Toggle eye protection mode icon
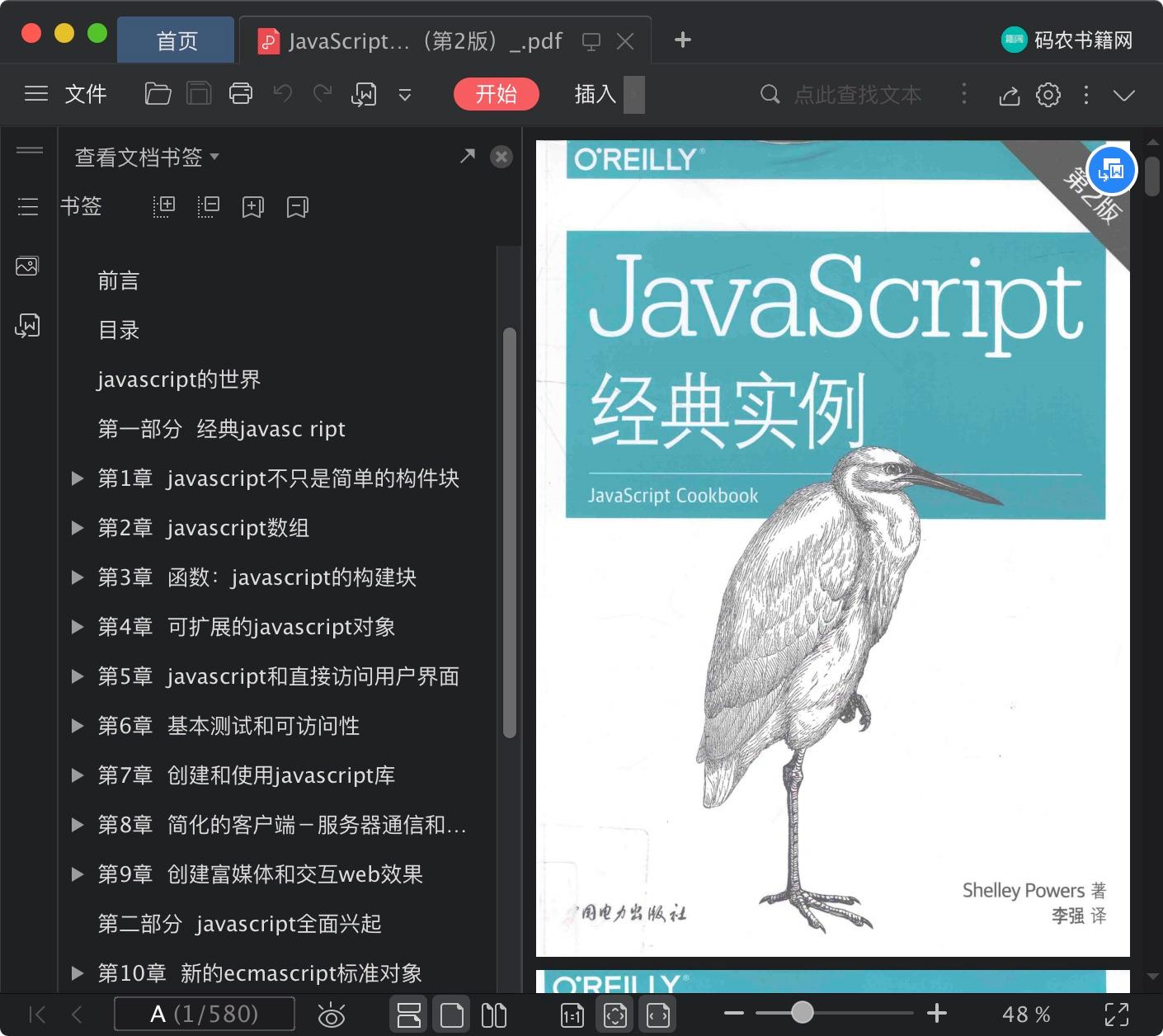 click(x=332, y=1015)
